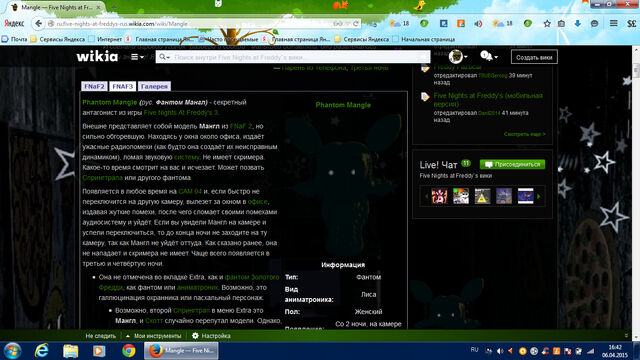Click the first chat user avatar thumbnail
640x360 pixels.
pos(439,196)
